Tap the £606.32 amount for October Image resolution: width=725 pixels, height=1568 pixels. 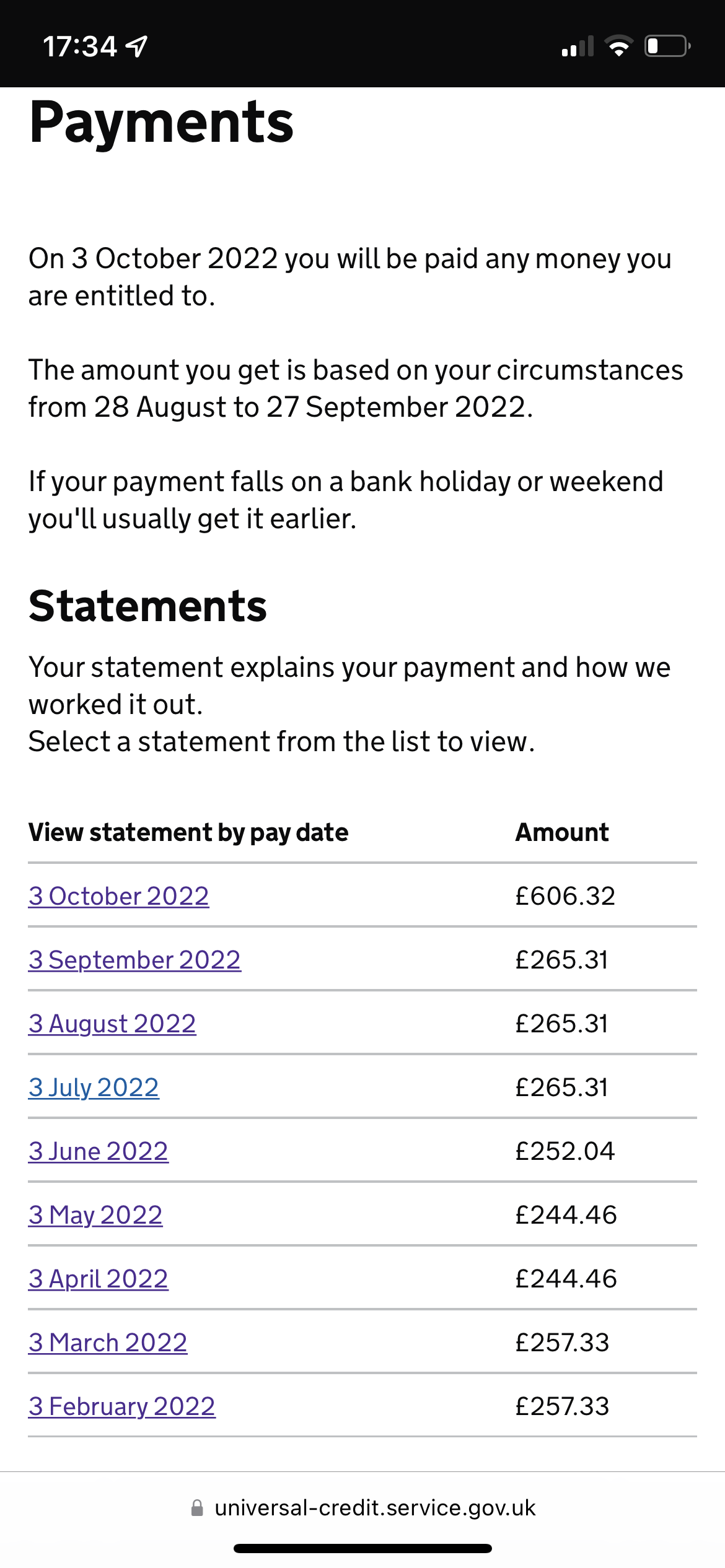tap(565, 896)
